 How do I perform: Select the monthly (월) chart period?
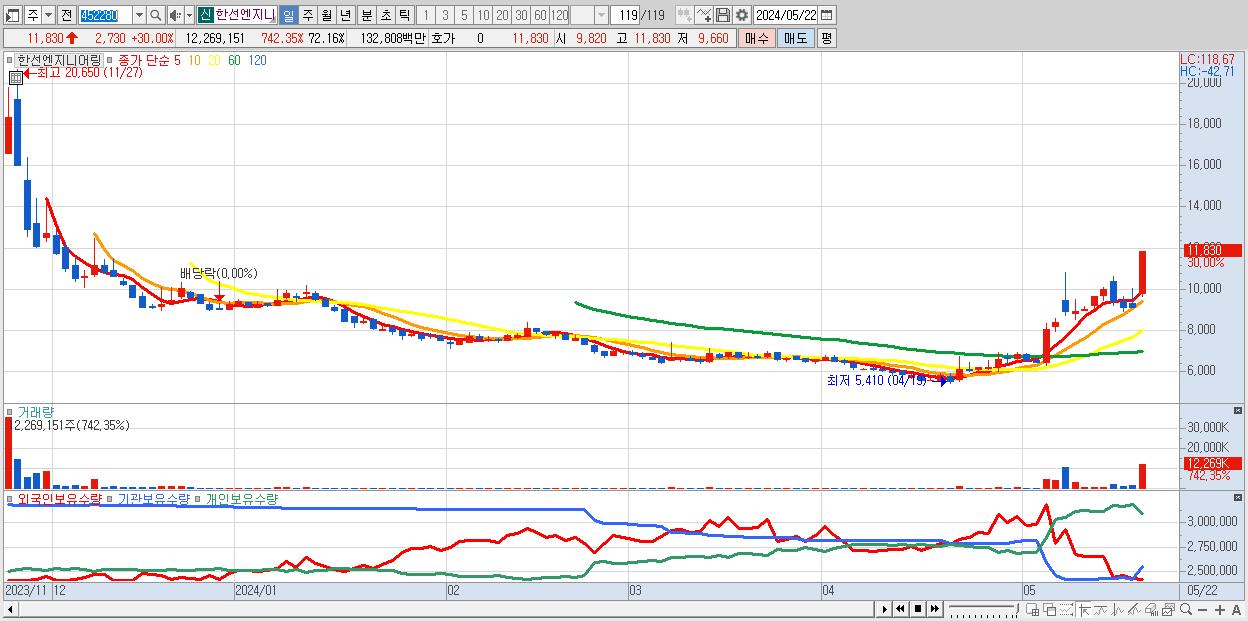tap(326, 15)
